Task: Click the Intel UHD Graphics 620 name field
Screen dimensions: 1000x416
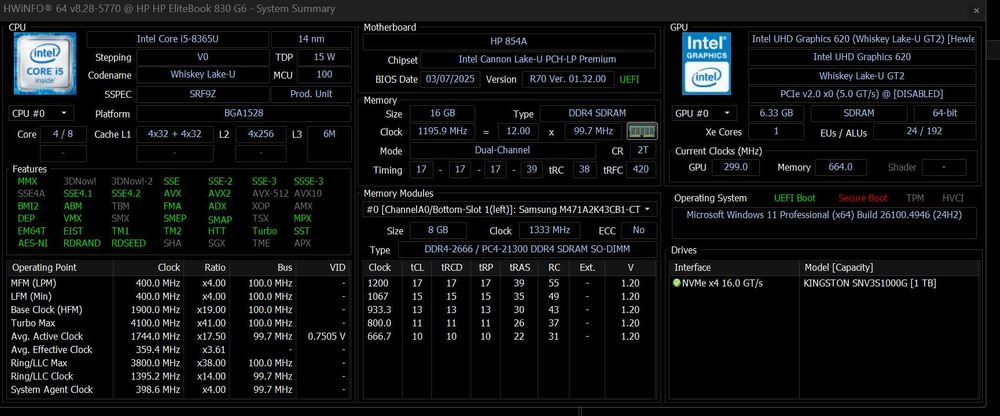Action: [862, 57]
